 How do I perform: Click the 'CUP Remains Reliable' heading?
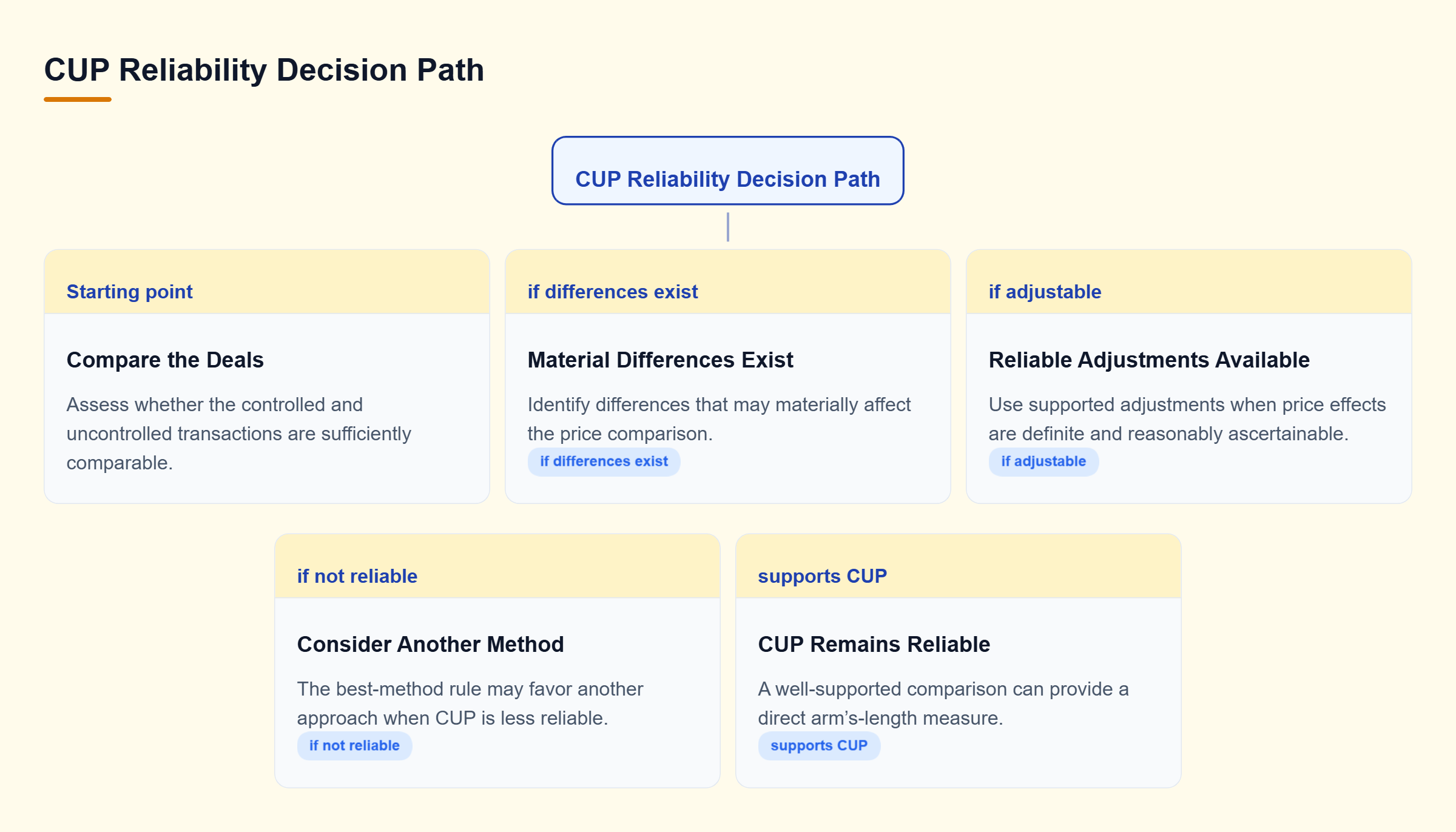(874, 644)
